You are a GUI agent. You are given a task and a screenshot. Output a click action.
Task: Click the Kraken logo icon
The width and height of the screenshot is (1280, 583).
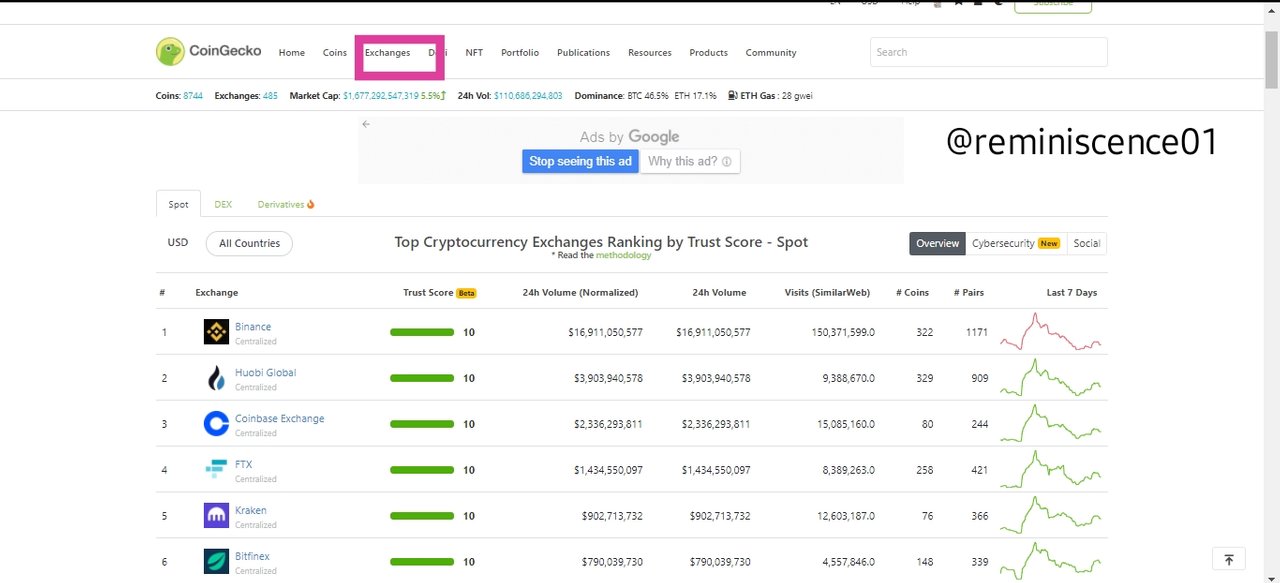[x=216, y=516]
